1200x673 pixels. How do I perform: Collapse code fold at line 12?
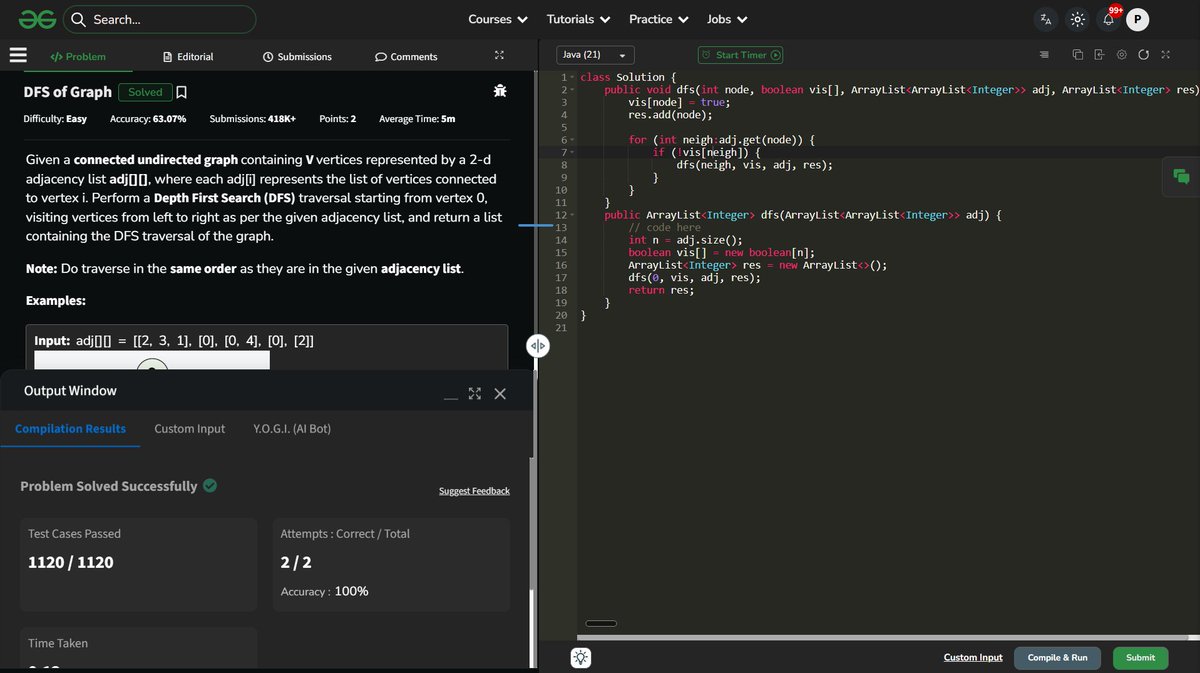(x=573, y=215)
